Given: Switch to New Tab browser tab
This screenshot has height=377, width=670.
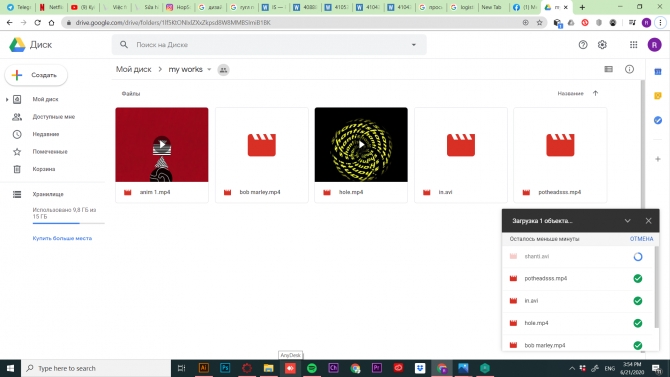Looking at the screenshot, I should tap(491, 7).
